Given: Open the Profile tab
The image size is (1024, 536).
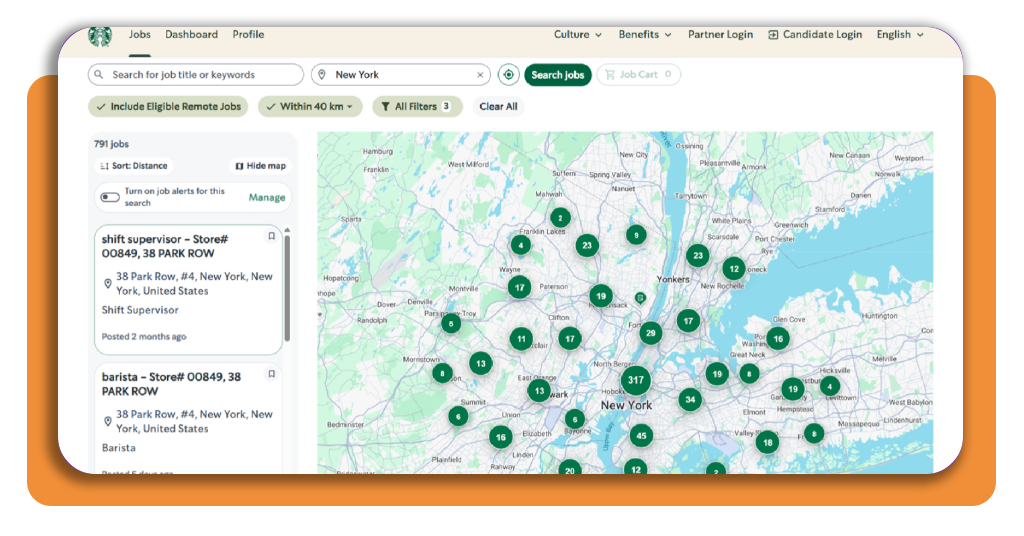Looking at the screenshot, I should (x=248, y=35).
